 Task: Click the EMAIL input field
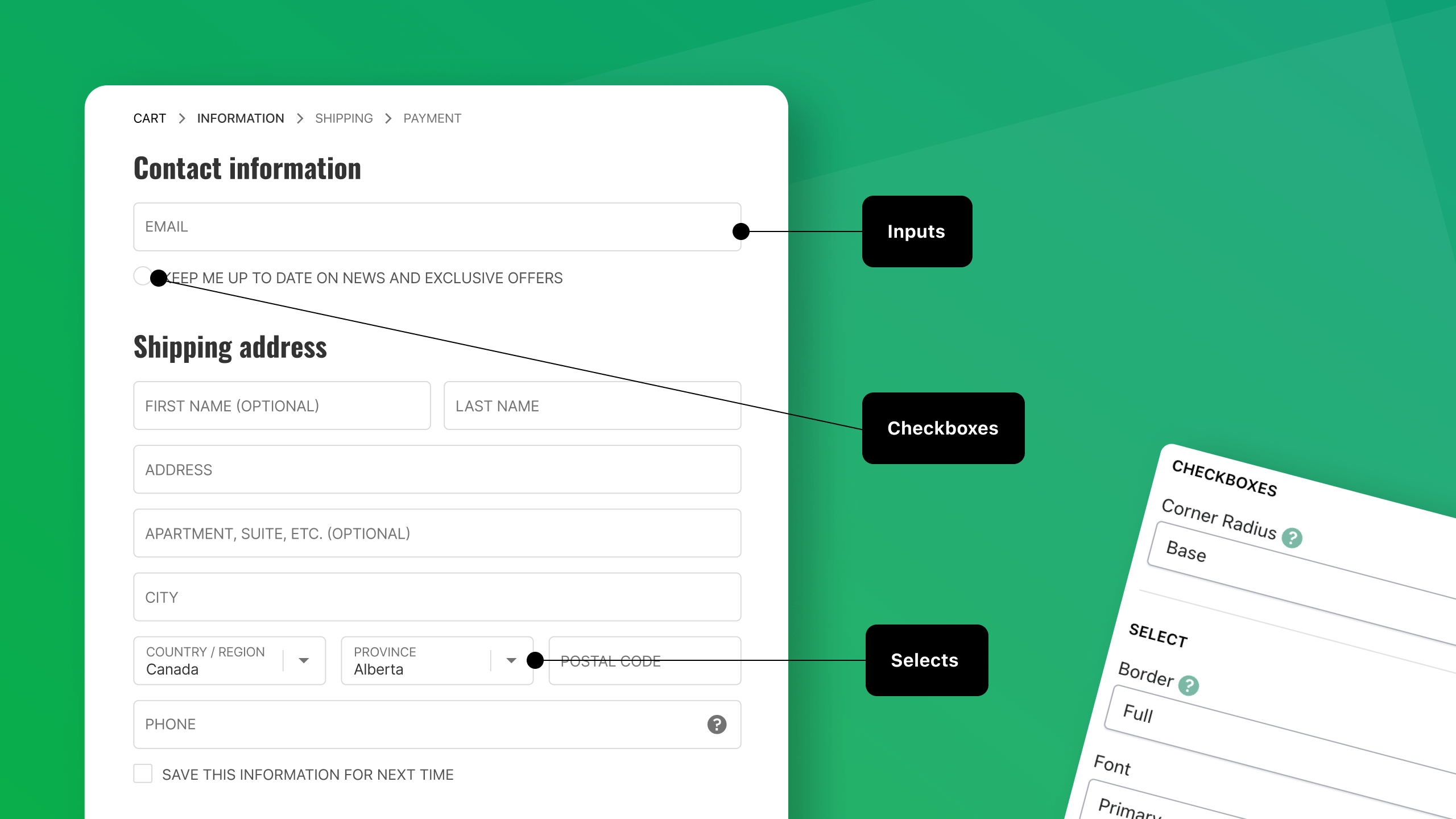pos(437,227)
